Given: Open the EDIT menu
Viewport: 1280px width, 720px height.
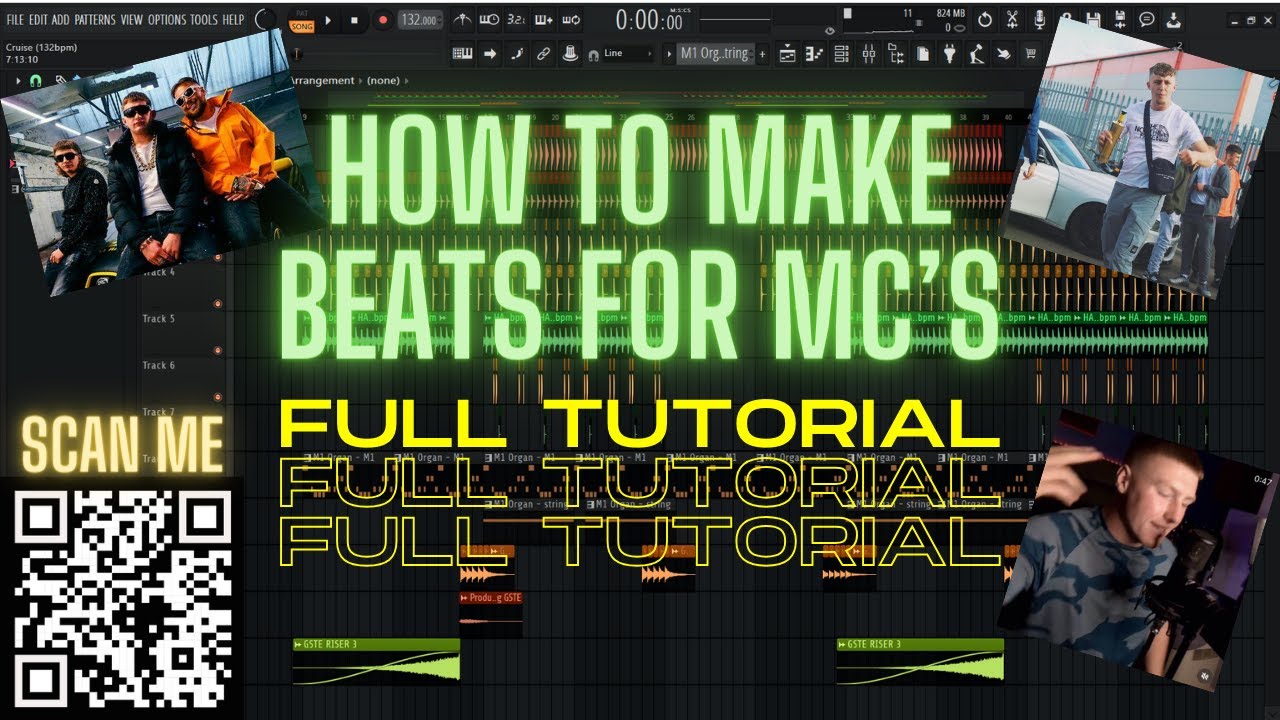Looking at the screenshot, I should pyautogui.click(x=38, y=19).
